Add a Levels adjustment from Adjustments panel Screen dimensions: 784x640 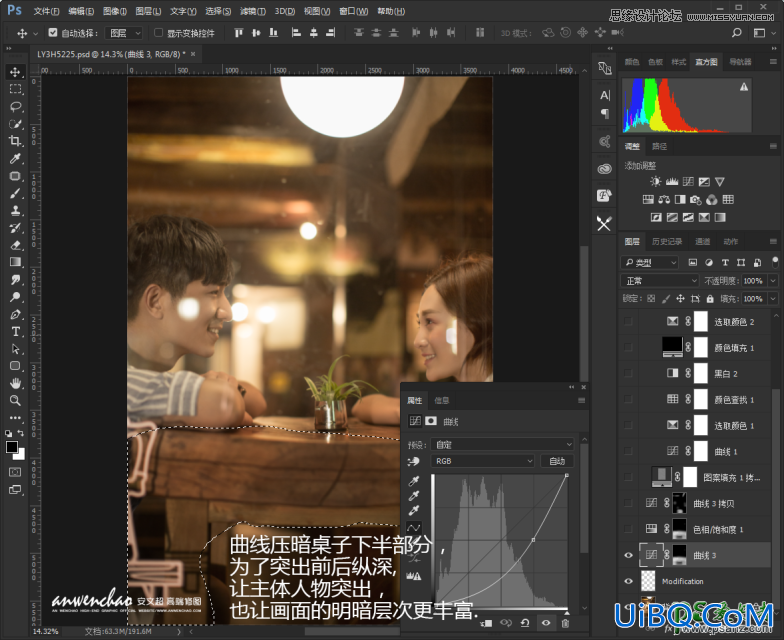tap(672, 182)
